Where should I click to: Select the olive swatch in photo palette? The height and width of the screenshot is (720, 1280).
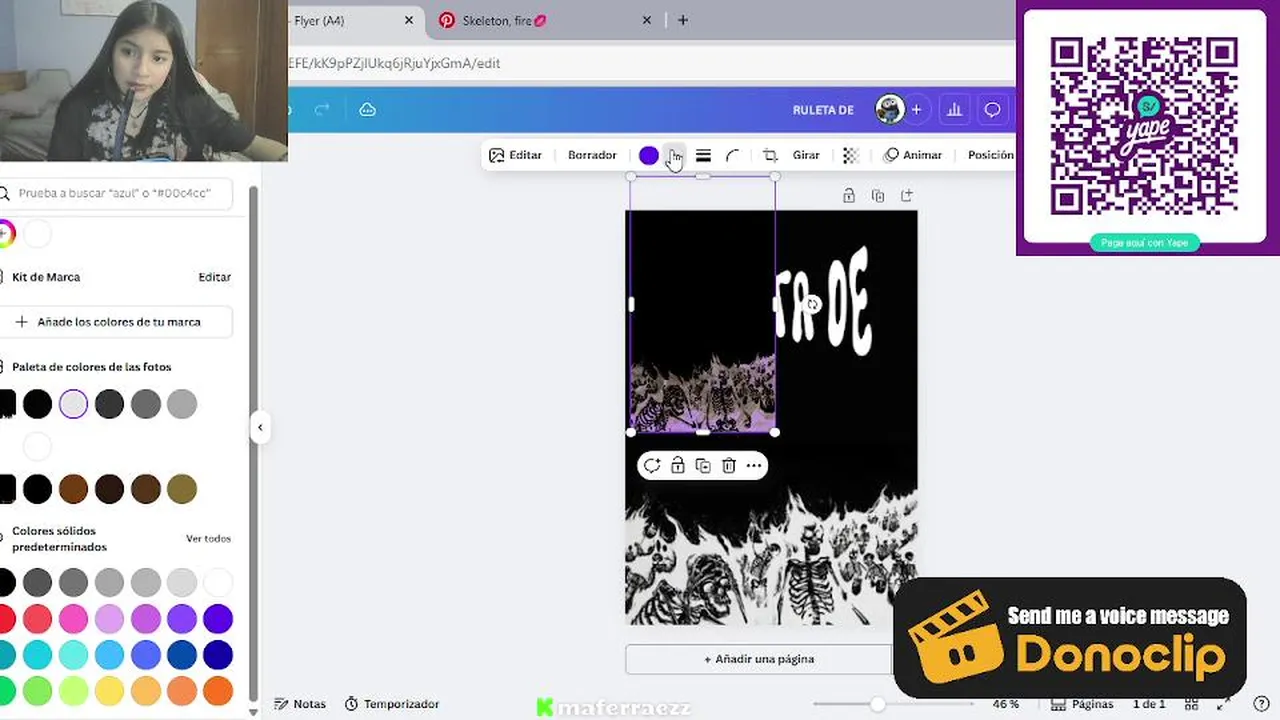[182, 489]
